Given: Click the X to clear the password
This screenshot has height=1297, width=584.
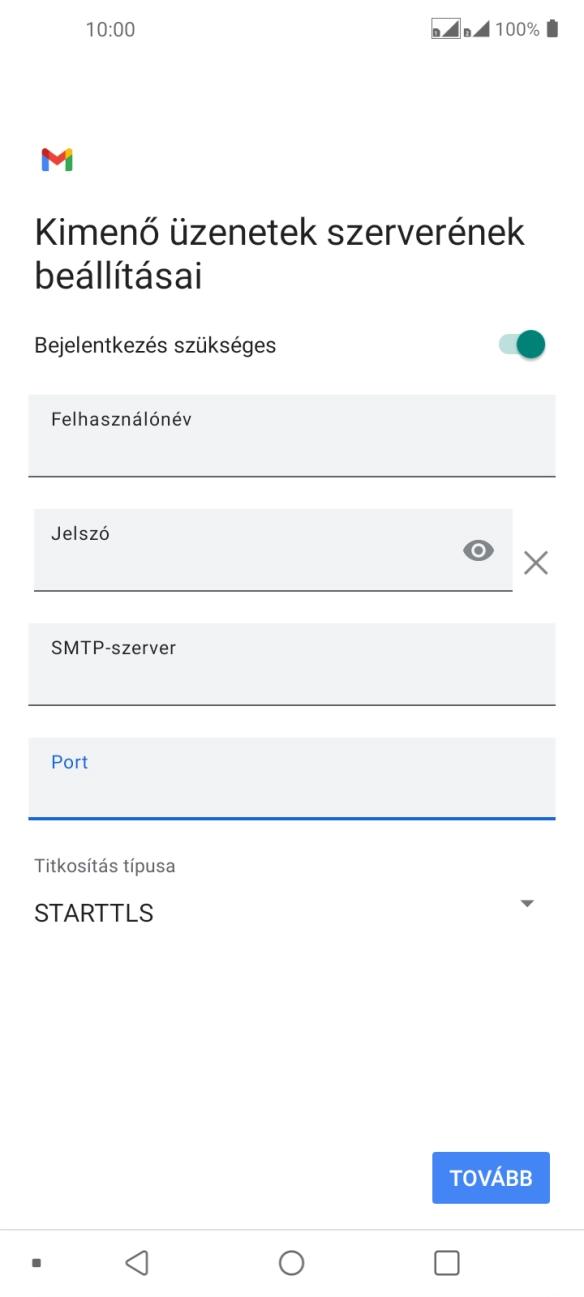Looking at the screenshot, I should (536, 563).
